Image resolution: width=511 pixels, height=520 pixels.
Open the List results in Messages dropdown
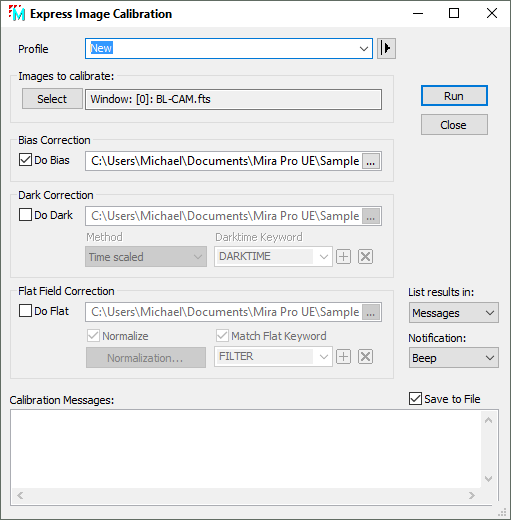point(454,313)
